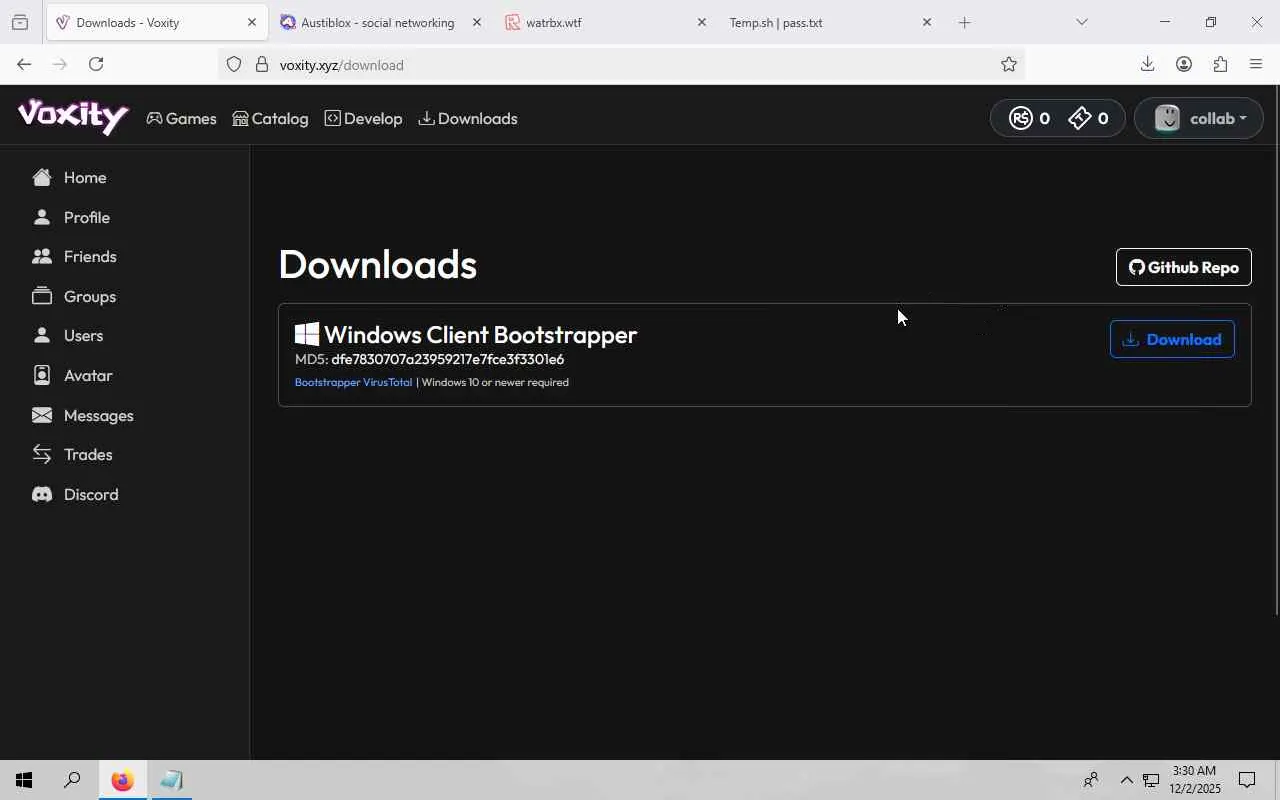Click the tickets balance icon
Image resolution: width=1280 pixels, height=800 pixels.
coord(1080,118)
